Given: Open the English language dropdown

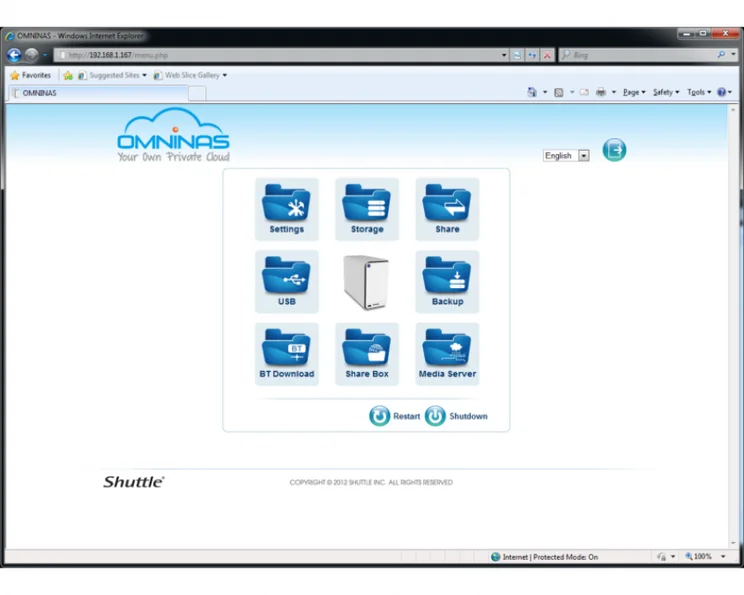Looking at the screenshot, I should pos(566,156).
